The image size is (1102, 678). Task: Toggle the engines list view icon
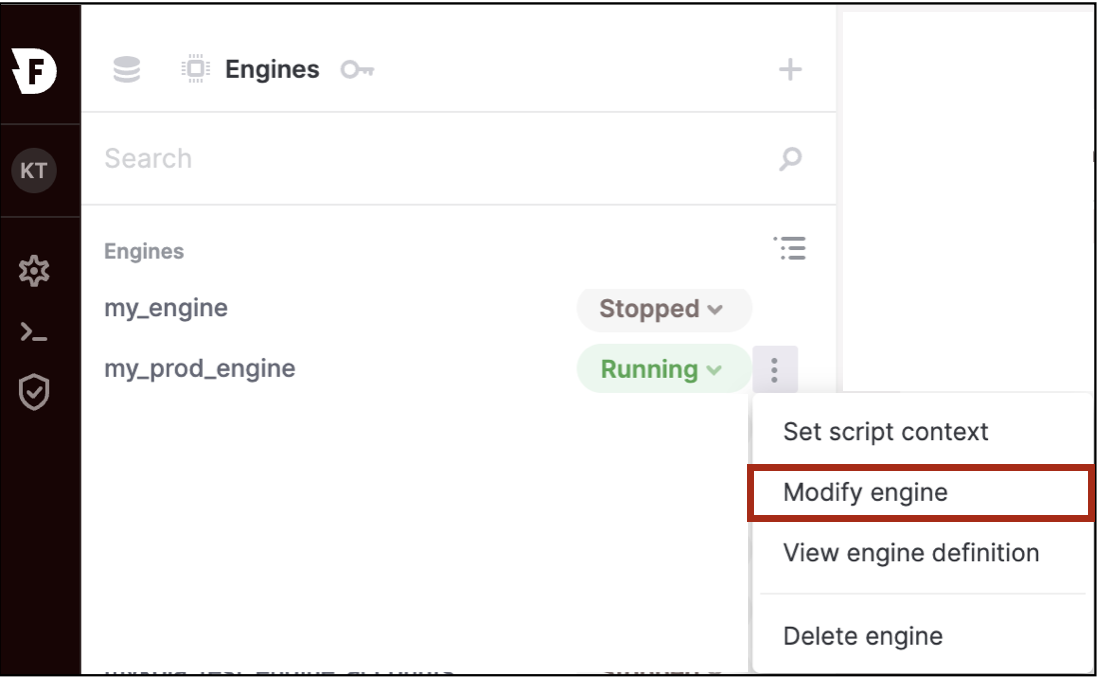[x=790, y=248]
